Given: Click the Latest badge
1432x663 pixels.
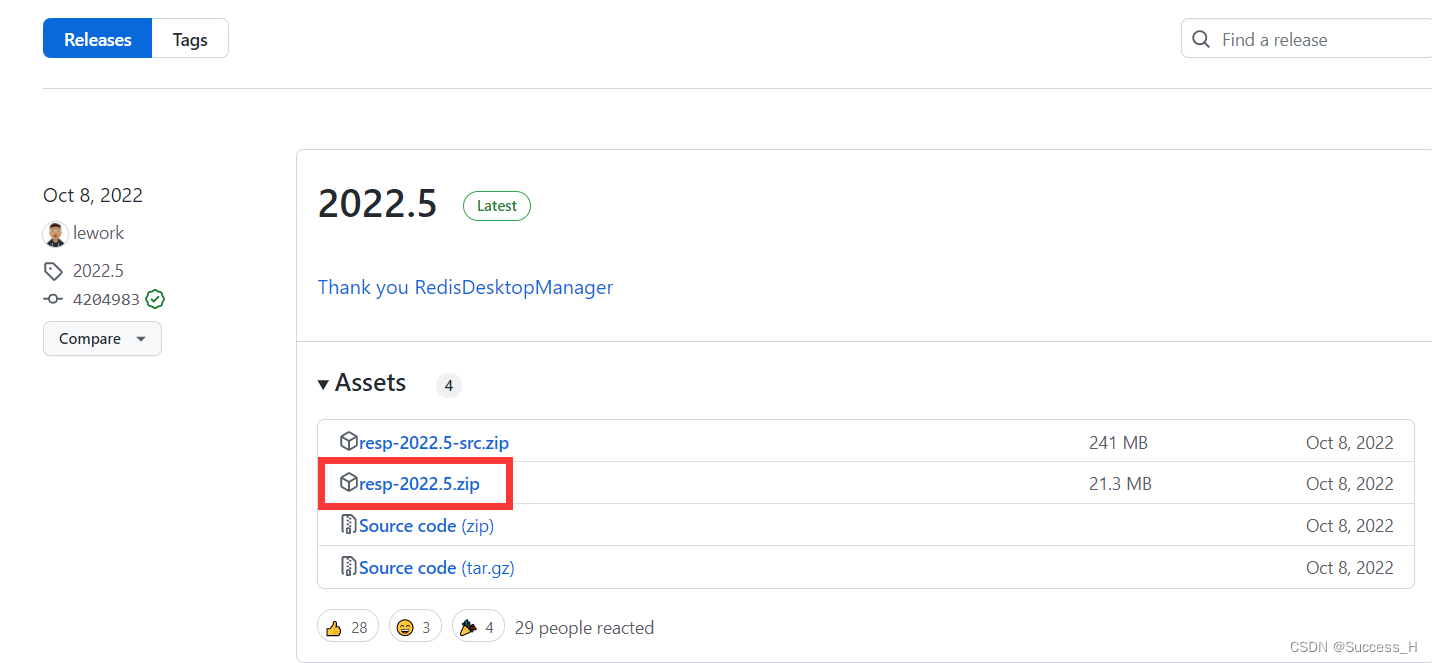Looking at the screenshot, I should (497, 206).
